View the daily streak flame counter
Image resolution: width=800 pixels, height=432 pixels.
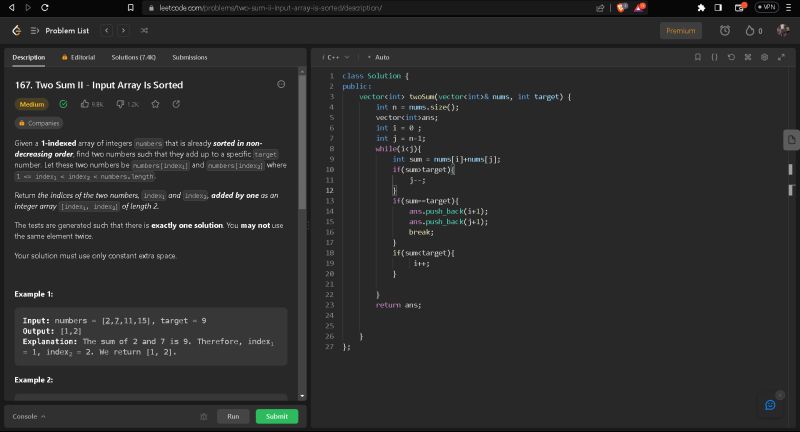tap(754, 31)
